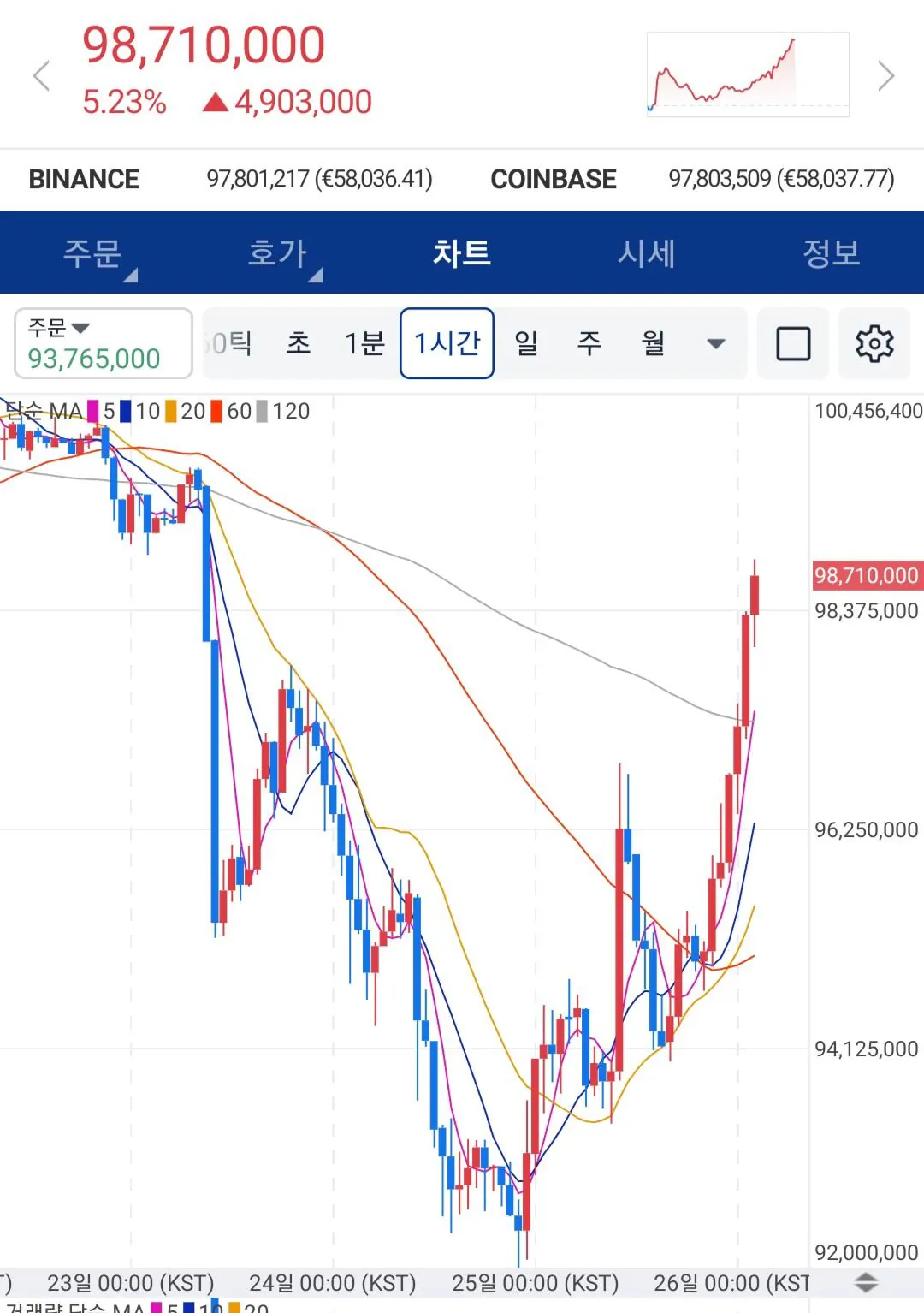Expand the 호가 tab submenu
This screenshot has width=924, height=1313.
(x=278, y=253)
